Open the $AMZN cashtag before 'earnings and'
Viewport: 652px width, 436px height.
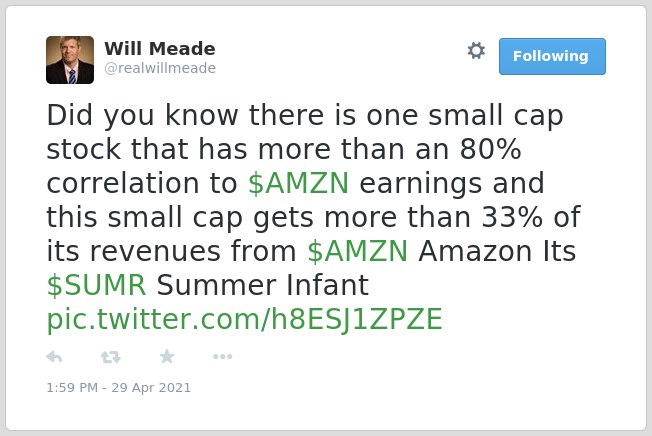click(299, 183)
